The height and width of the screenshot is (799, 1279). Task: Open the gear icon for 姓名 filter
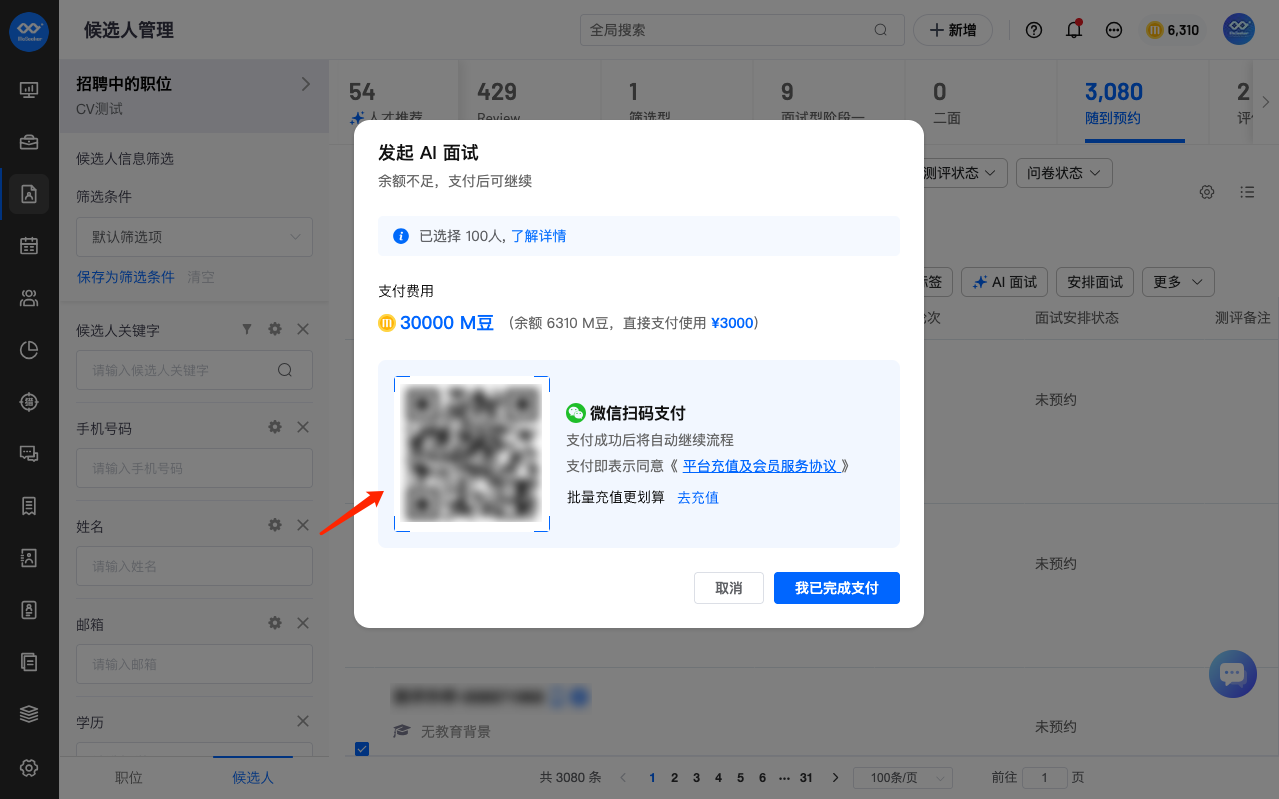[x=275, y=525]
